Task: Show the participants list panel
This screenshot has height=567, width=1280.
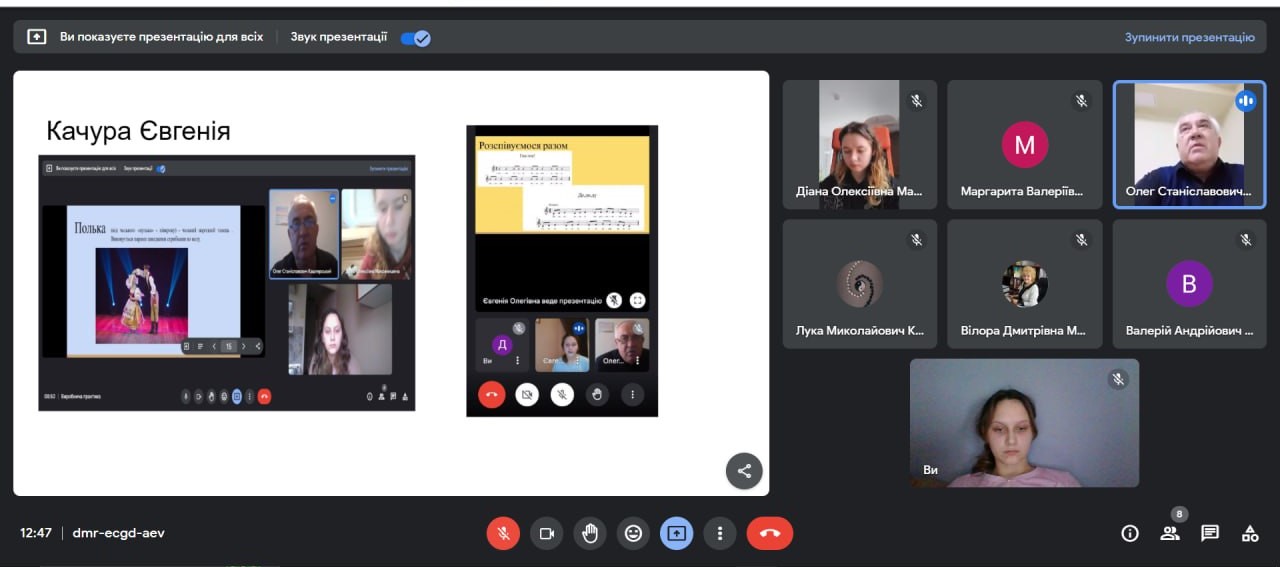Action: tap(1169, 533)
